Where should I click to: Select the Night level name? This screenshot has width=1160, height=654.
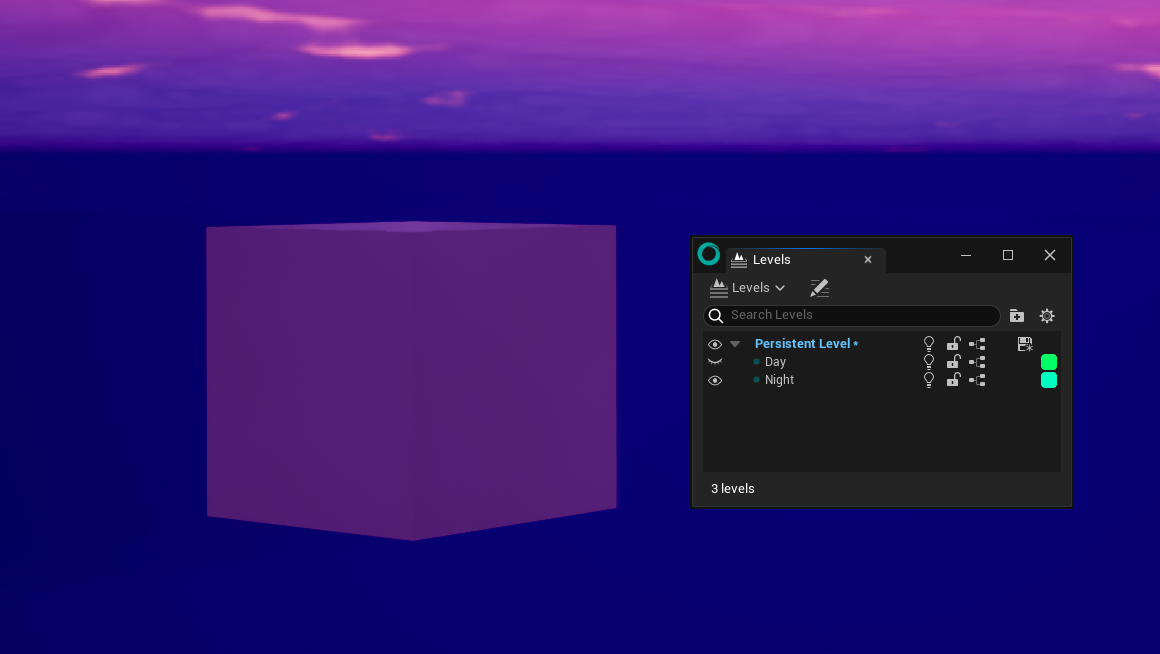780,379
